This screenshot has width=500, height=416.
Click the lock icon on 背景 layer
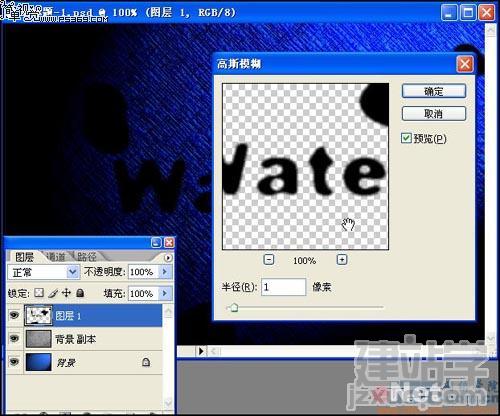tap(146, 362)
